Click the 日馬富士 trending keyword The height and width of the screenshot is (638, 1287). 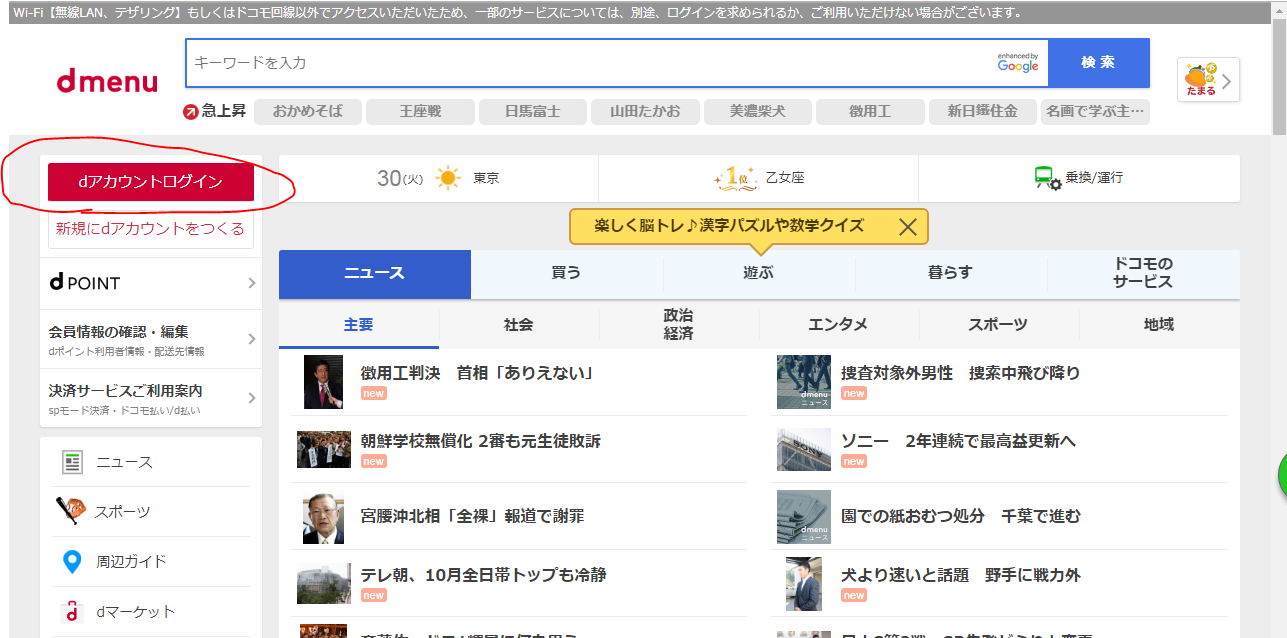[x=533, y=112]
